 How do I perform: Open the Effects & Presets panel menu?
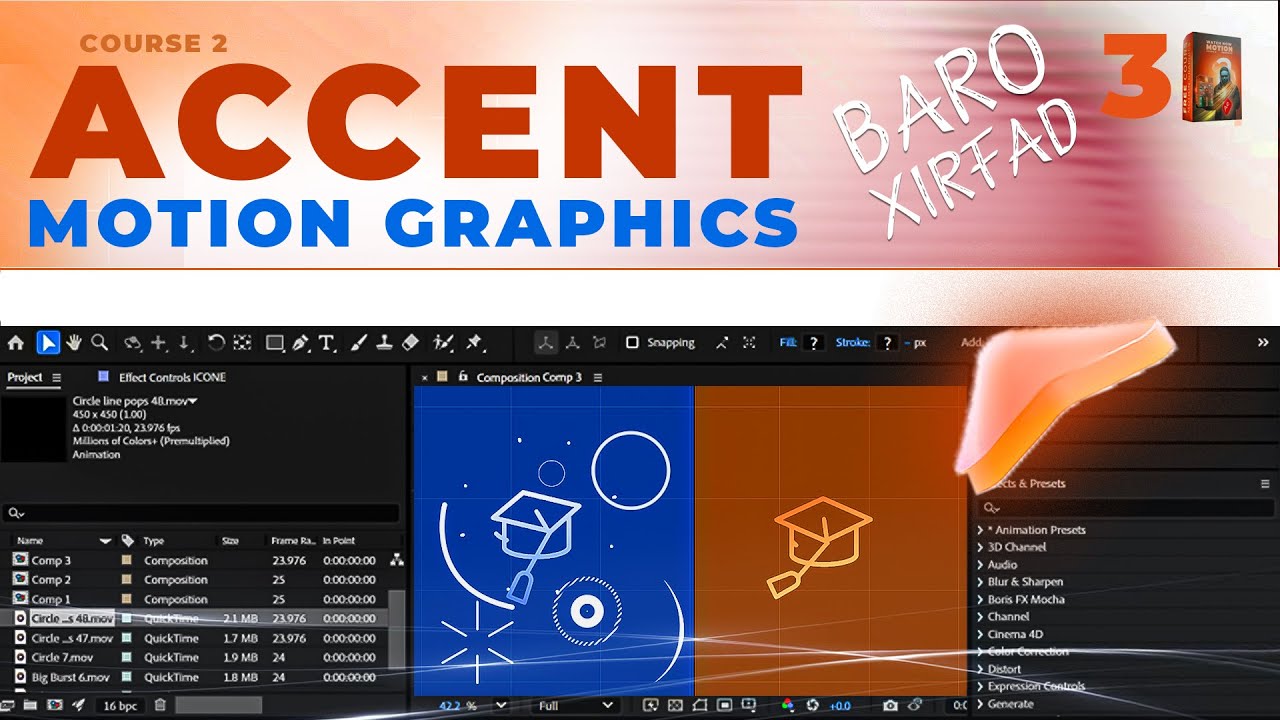click(1265, 483)
